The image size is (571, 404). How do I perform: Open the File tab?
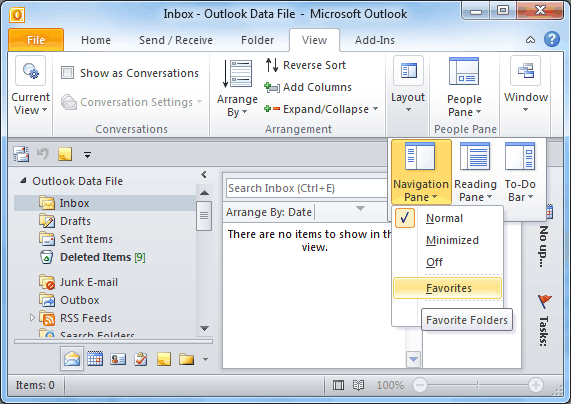point(36,40)
